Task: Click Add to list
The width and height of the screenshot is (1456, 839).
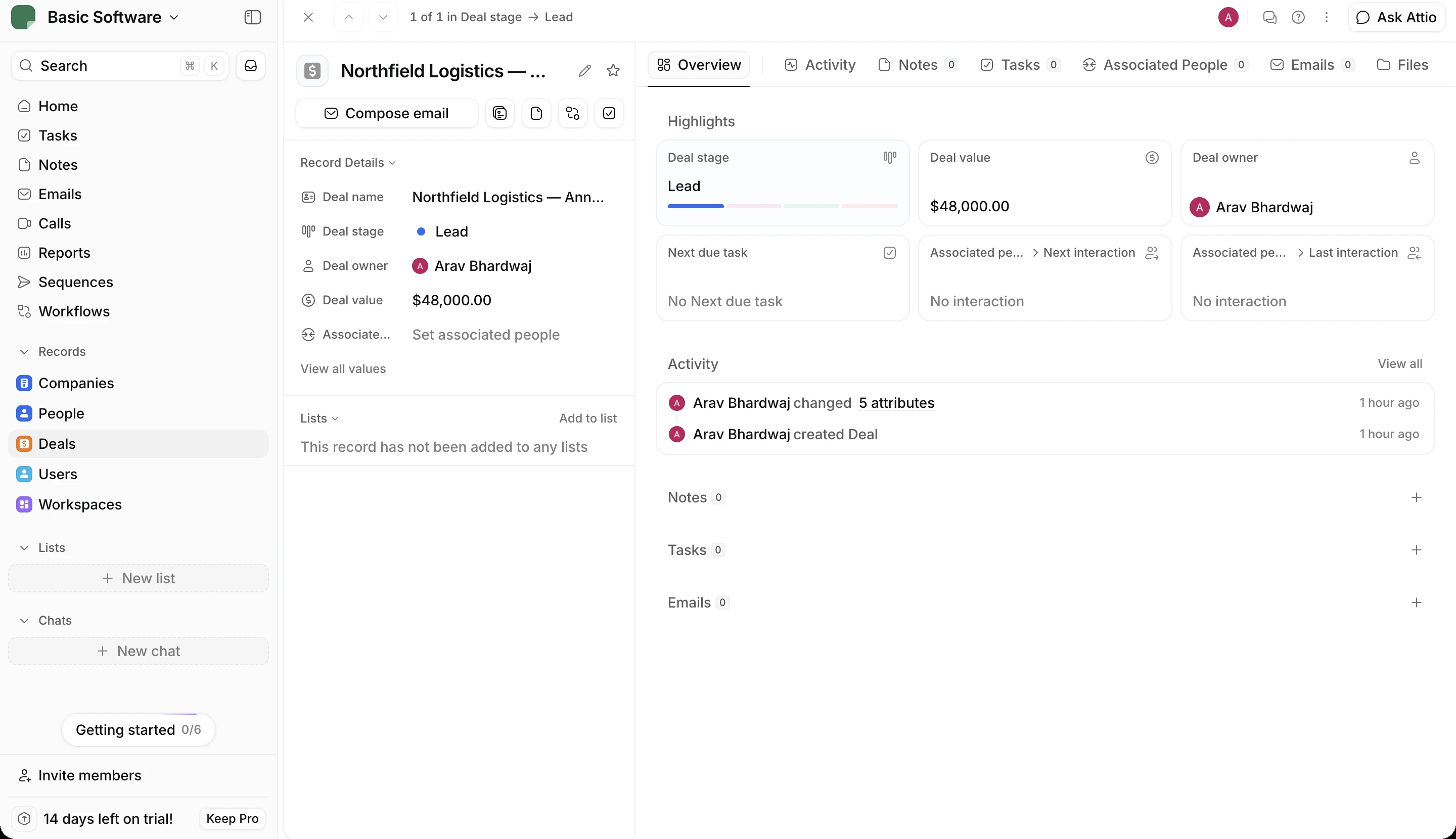Action: [x=587, y=418]
